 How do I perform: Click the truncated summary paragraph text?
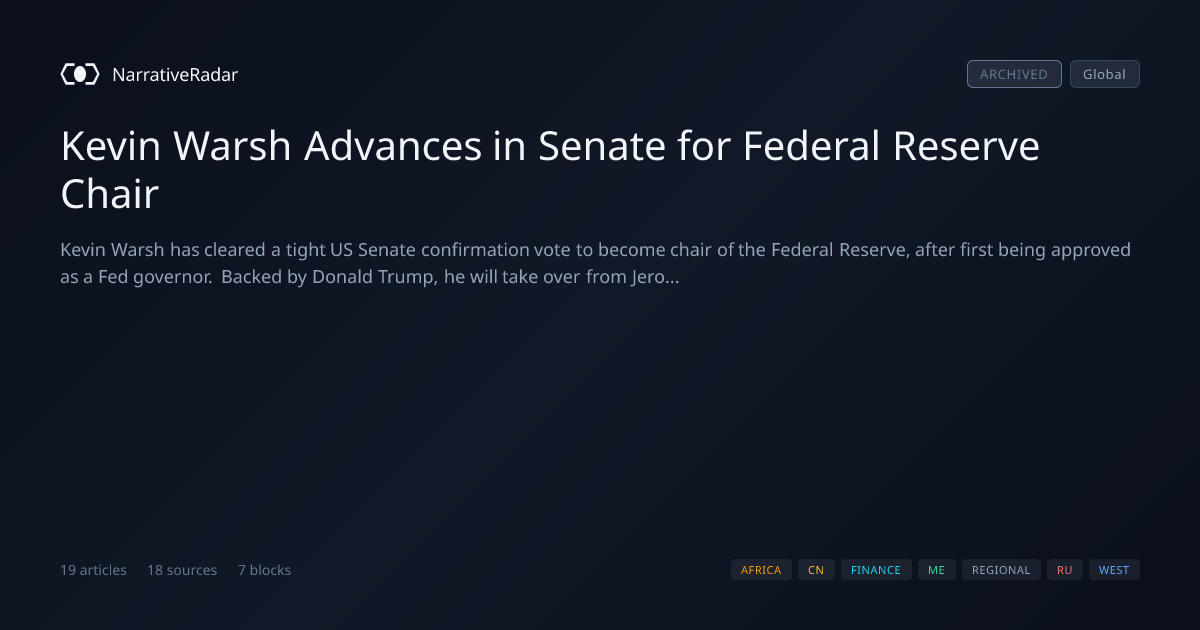[x=595, y=263]
